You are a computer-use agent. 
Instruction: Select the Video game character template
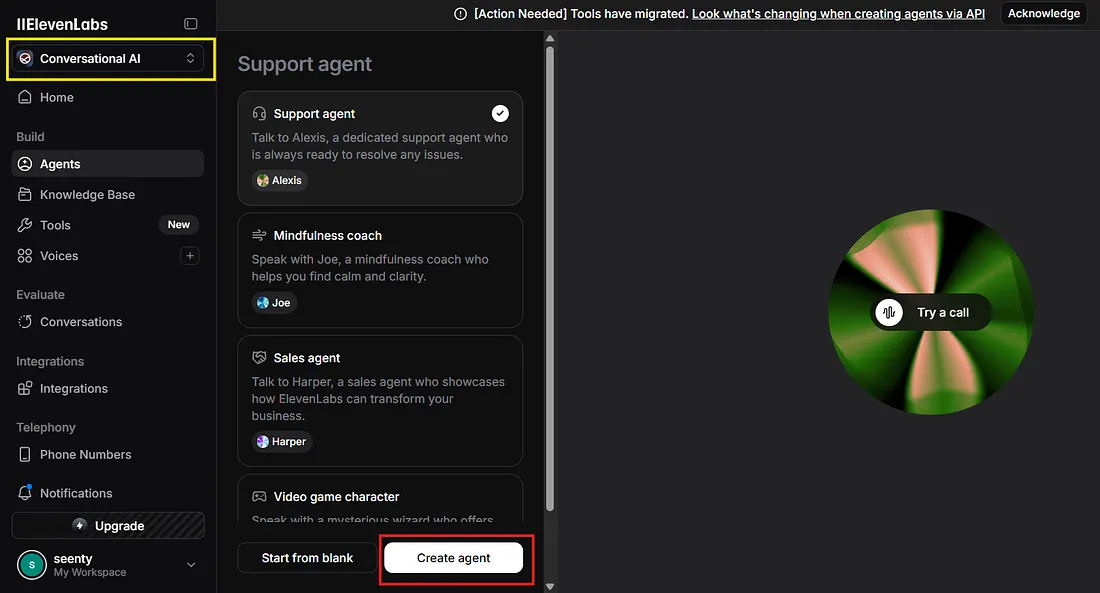pyautogui.click(x=380, y=498)
